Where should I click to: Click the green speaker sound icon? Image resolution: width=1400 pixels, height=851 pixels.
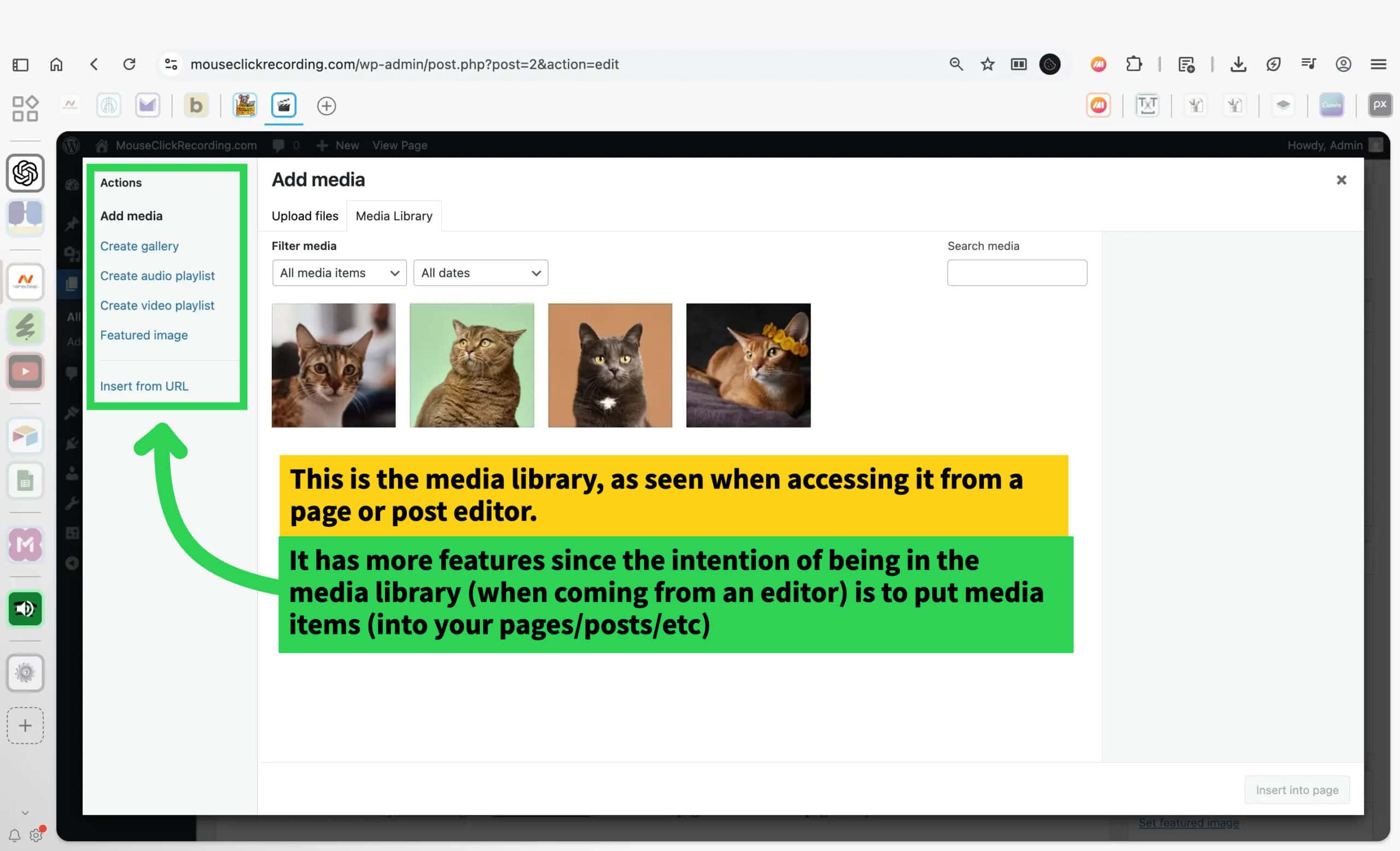(x=25, y=609)
